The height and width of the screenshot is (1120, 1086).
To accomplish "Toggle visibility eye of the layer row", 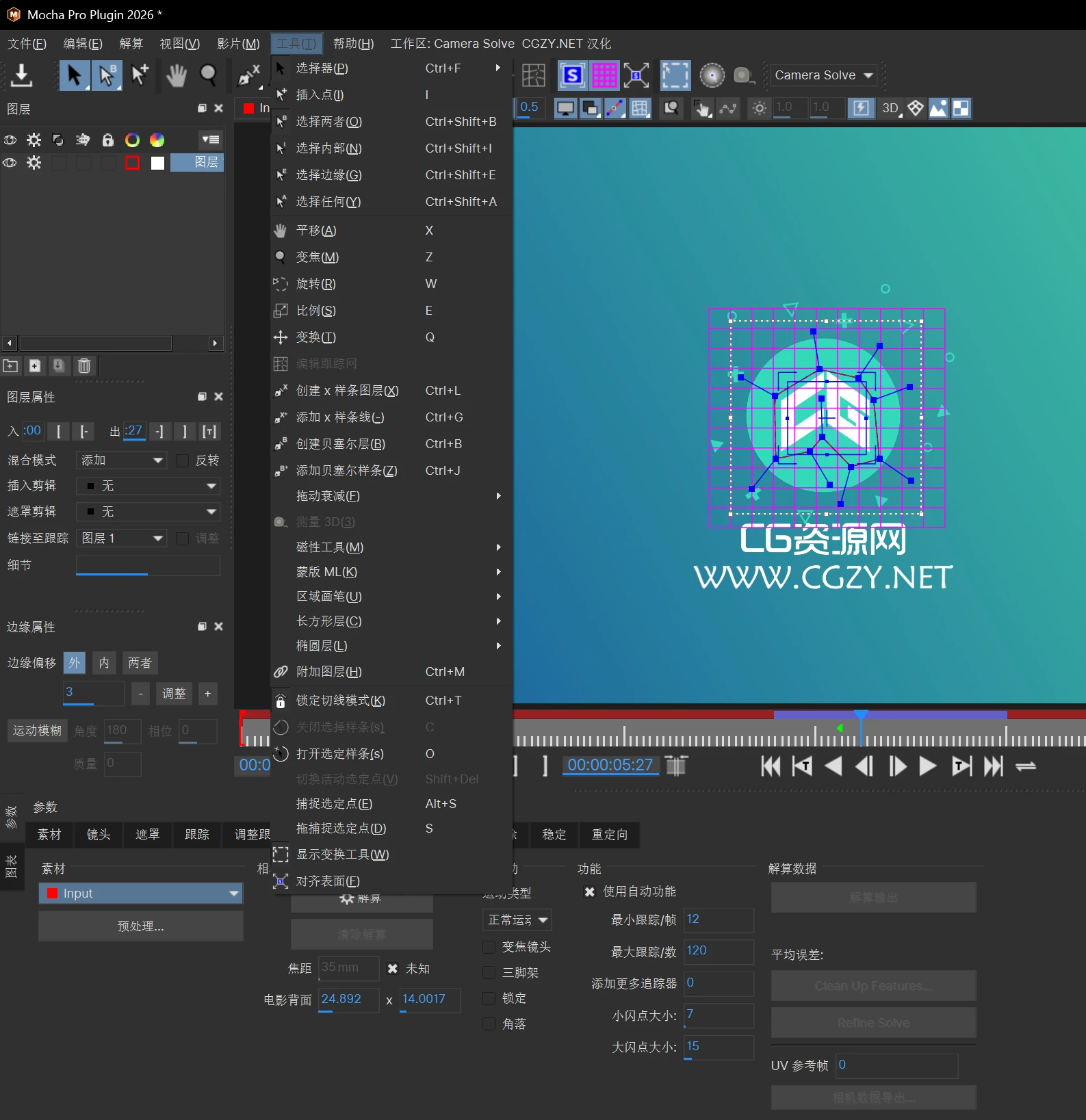I will click(x=10, y=163).
